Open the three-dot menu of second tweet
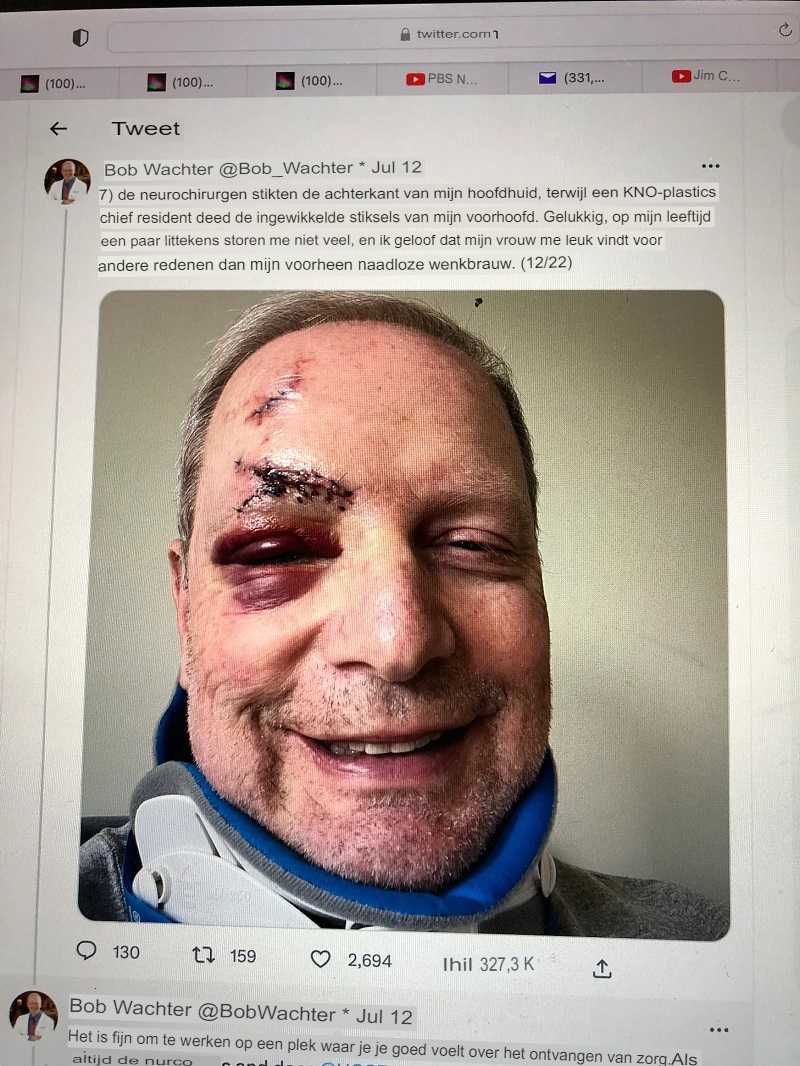This screenshot has width=800, height=1066. (x=719, y=1030)
